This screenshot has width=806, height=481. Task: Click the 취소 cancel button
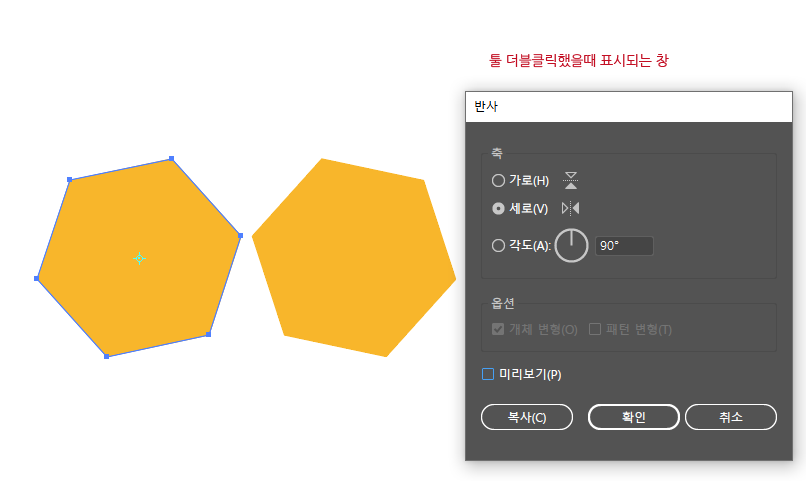tap(731, 417)
